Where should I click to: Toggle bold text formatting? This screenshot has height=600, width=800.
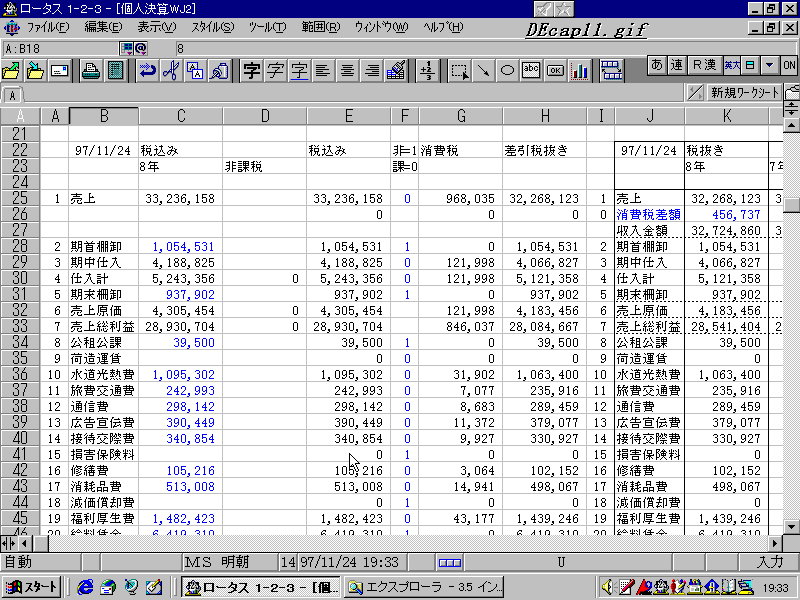coord(251,71)
